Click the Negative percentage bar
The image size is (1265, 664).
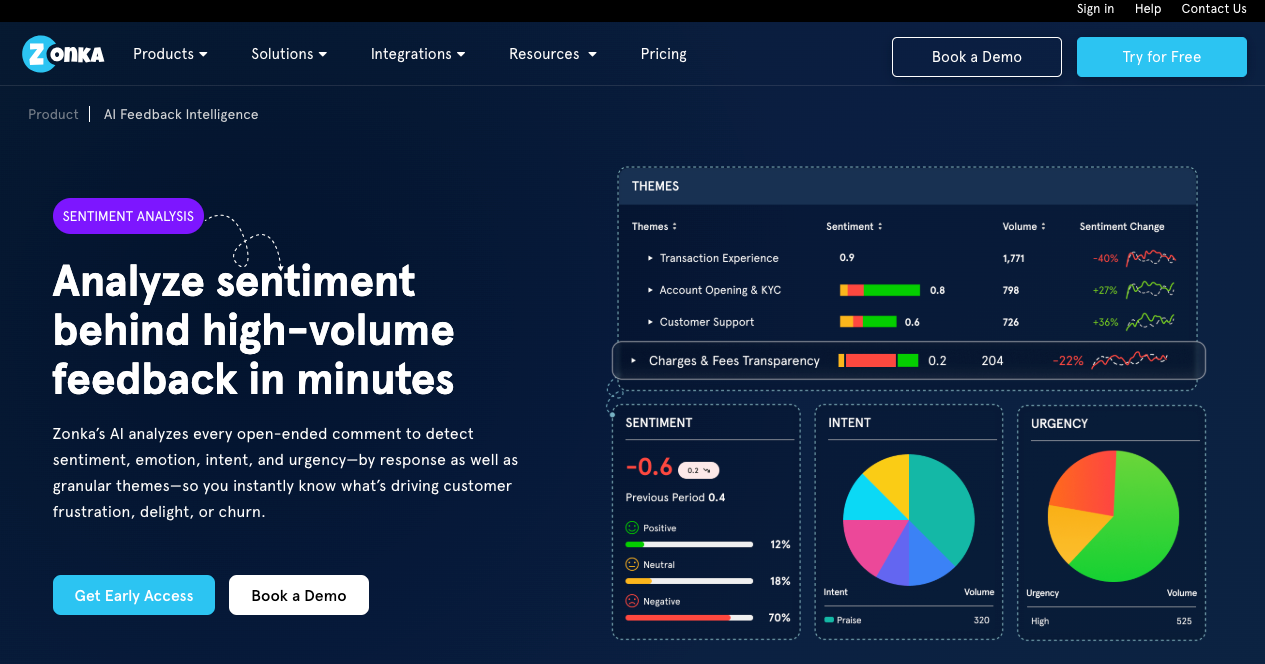(689, 618)
